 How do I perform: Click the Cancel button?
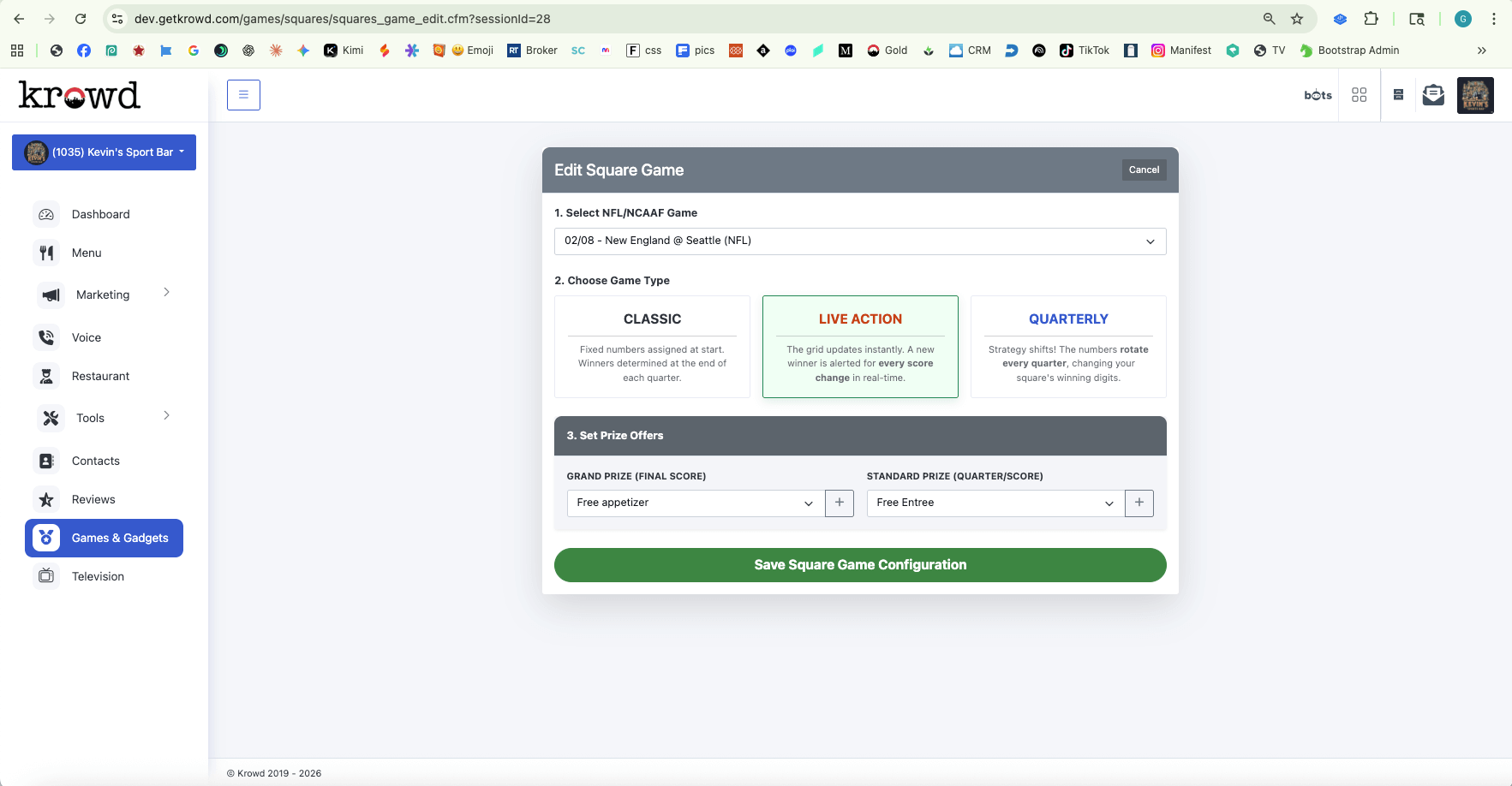coord(1144,170)
